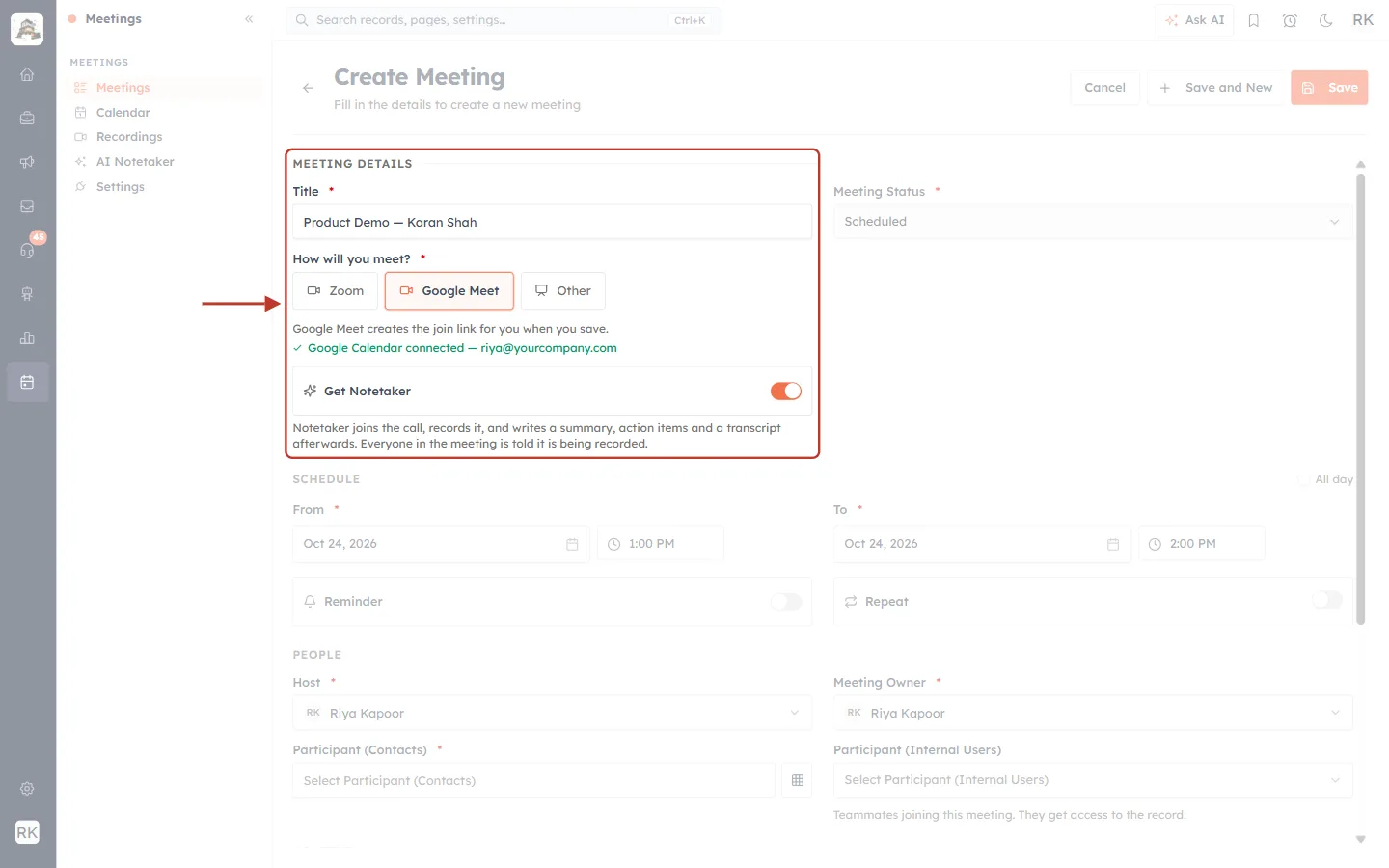
Task: Turn off the Get Notetaker switch
Action: click(x=786, y=391)
